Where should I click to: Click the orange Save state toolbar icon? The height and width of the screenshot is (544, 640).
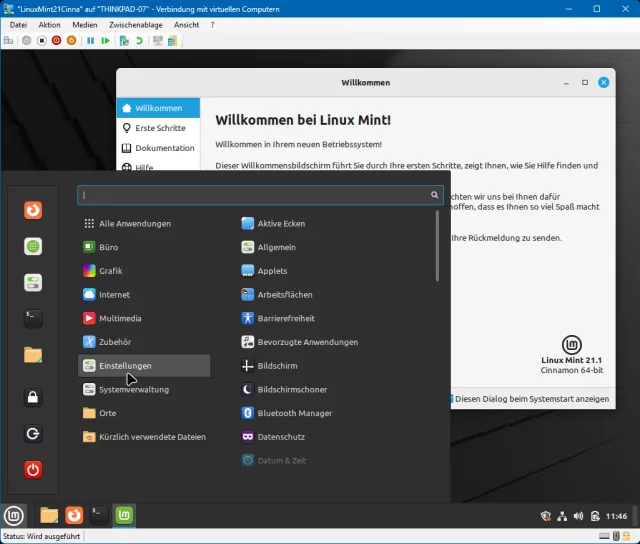pos(71,40)
